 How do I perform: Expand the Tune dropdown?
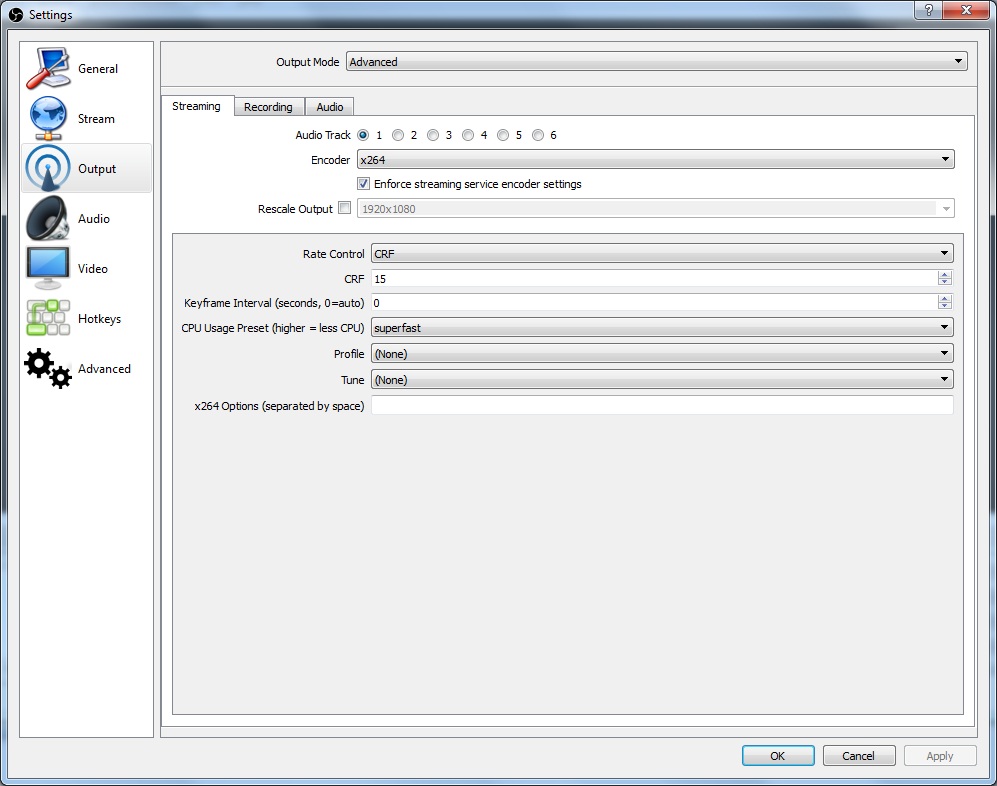[662, 380]
